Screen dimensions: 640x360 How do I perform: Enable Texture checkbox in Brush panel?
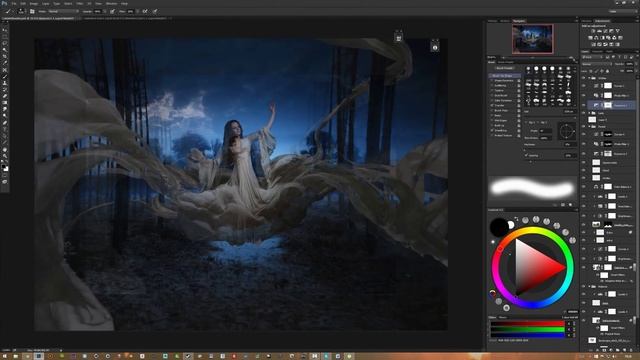pos(491,91)
